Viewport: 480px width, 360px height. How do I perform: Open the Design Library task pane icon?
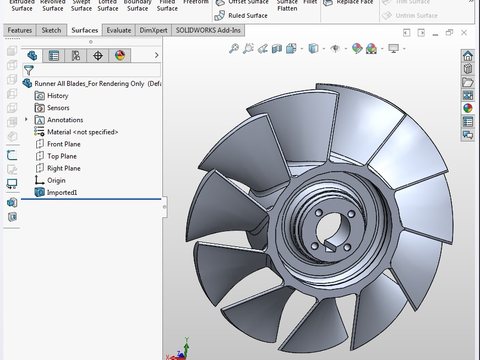[468, 69]
